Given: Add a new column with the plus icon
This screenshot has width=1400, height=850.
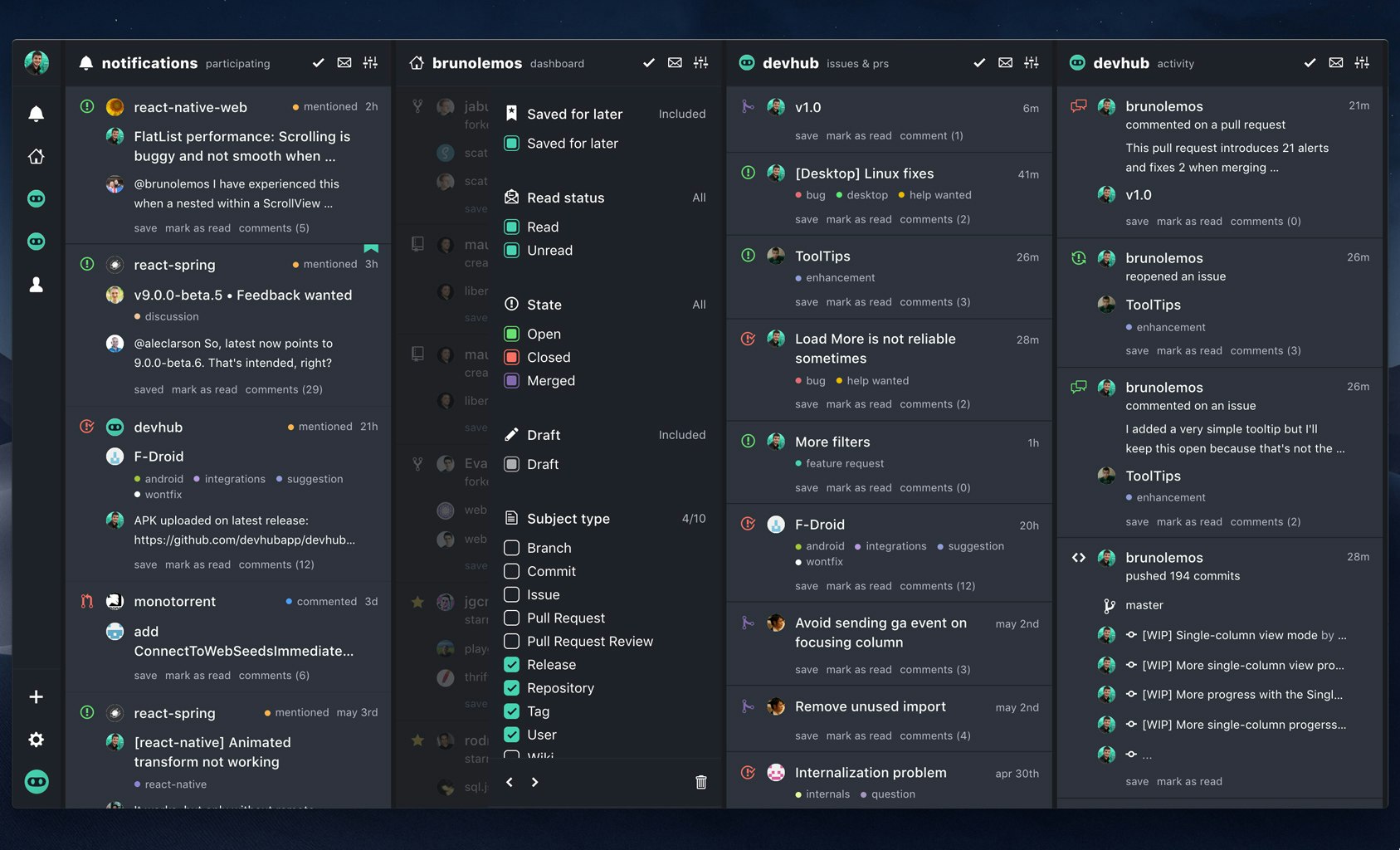Looking at the screenshot, I should pos(37,696).
